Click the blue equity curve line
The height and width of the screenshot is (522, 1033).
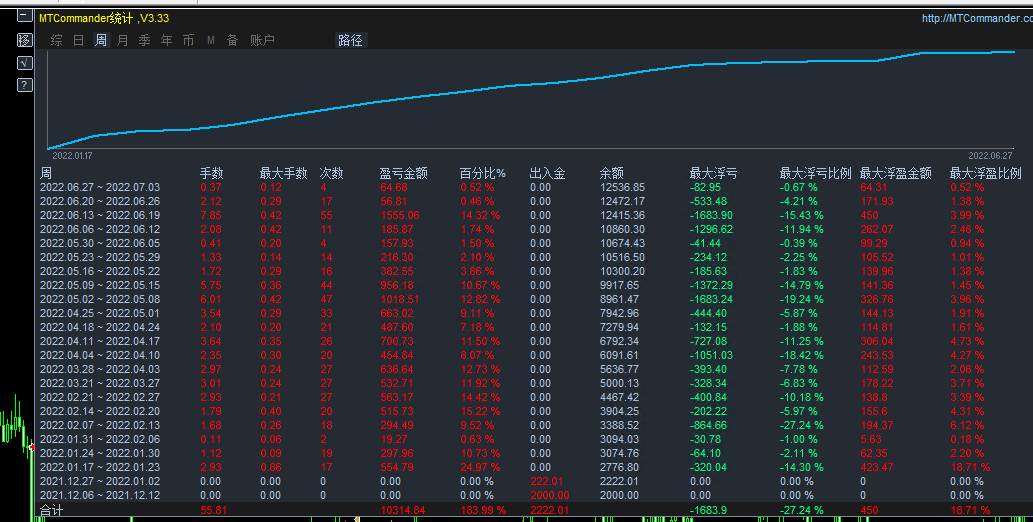531,84
